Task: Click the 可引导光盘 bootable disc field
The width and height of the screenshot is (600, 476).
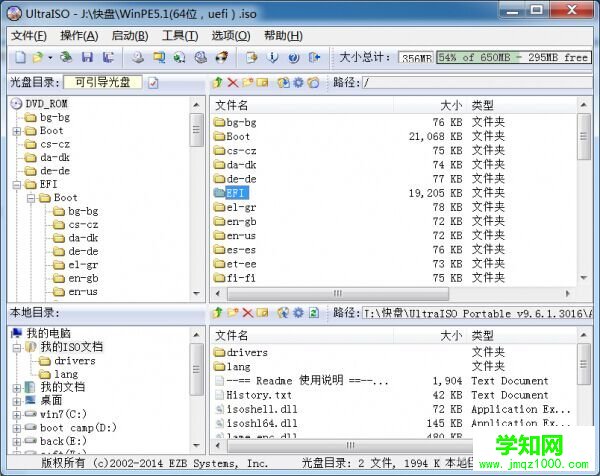Action: pos(103,82)
